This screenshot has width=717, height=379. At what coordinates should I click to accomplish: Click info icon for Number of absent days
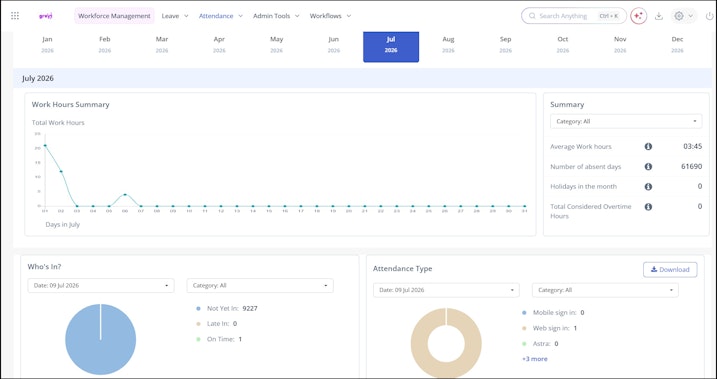tap(648, 166)
